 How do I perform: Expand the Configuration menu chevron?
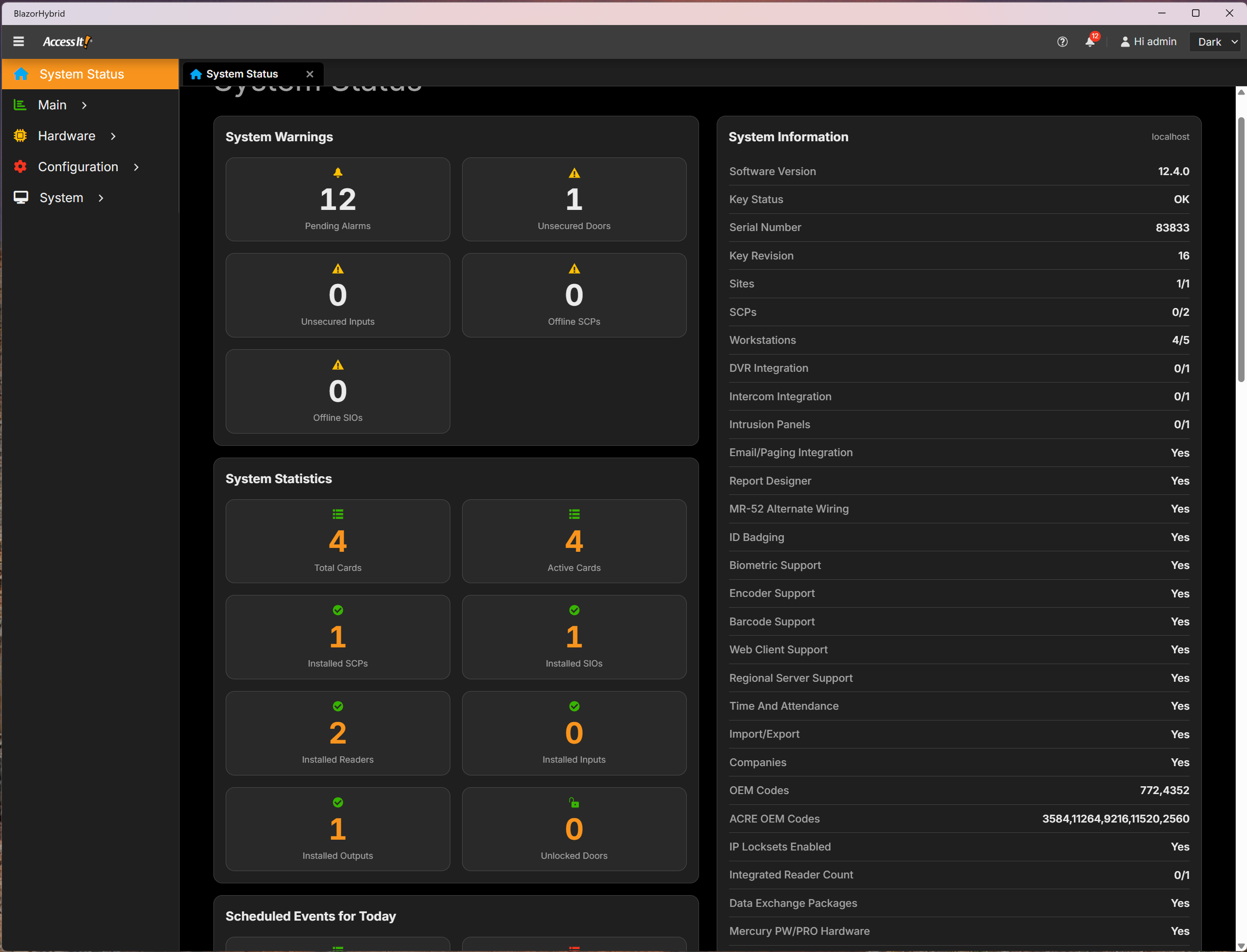[x=136, y=167]
